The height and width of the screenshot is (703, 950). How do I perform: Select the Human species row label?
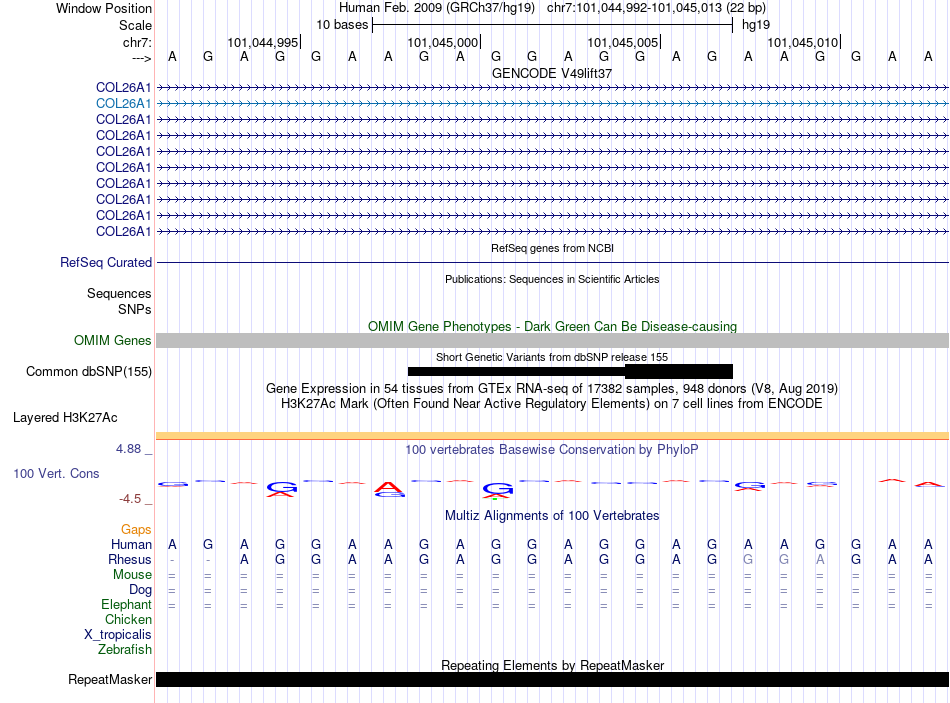point(131,544)
